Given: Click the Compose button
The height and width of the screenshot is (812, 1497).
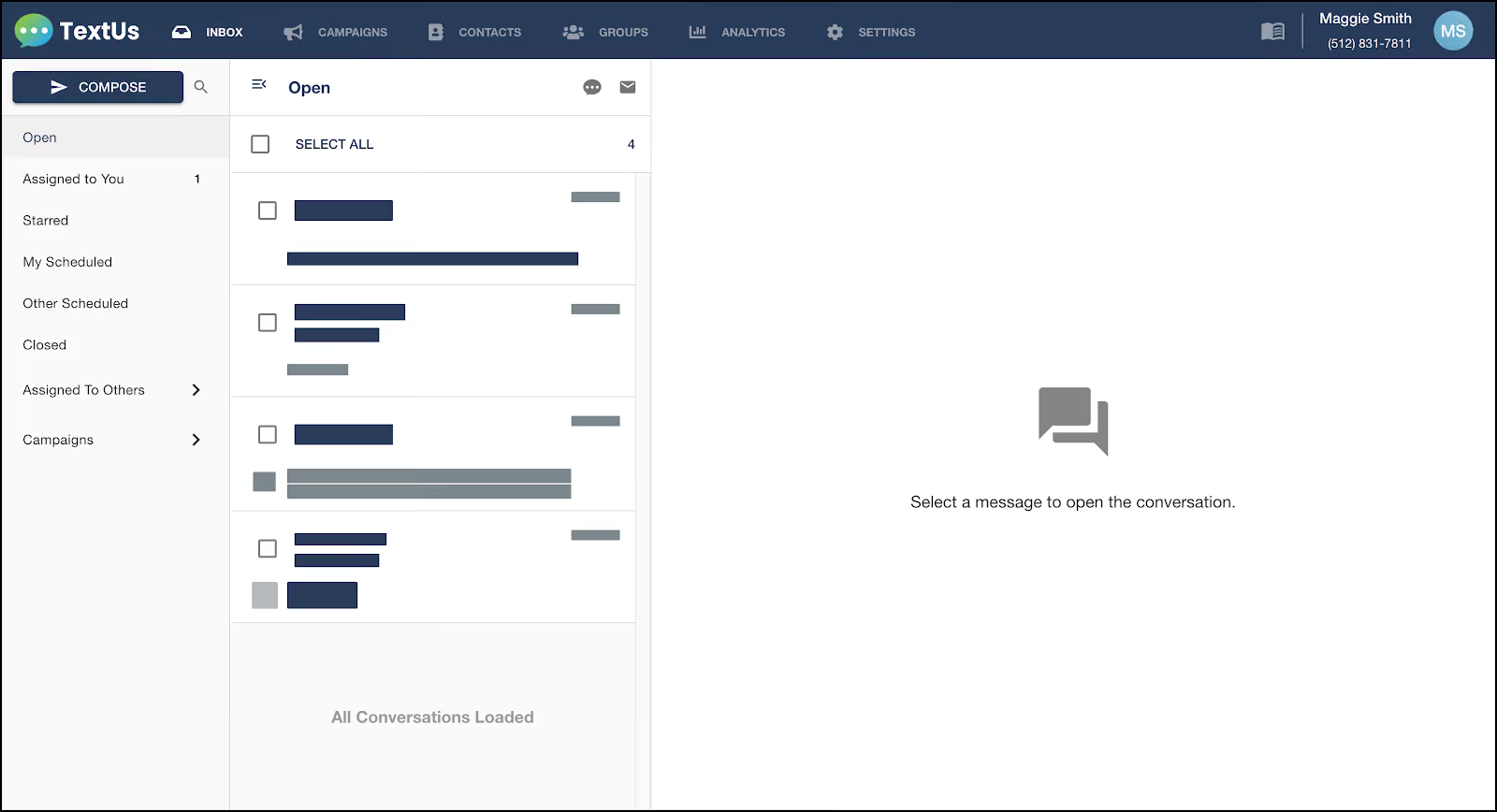Looking at the screenshot, I should click(x=98, y=87).
